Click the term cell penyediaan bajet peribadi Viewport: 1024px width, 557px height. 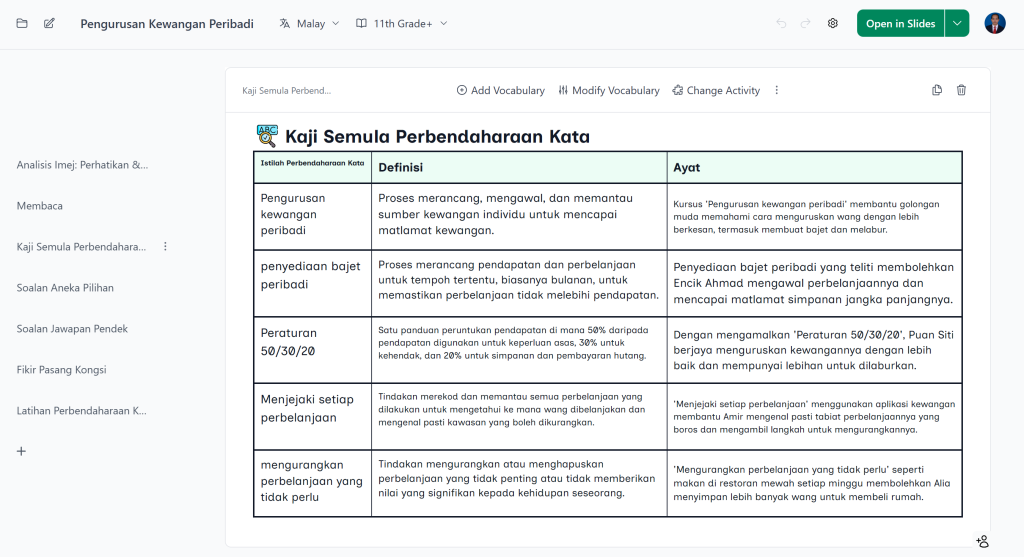[312, 283]
